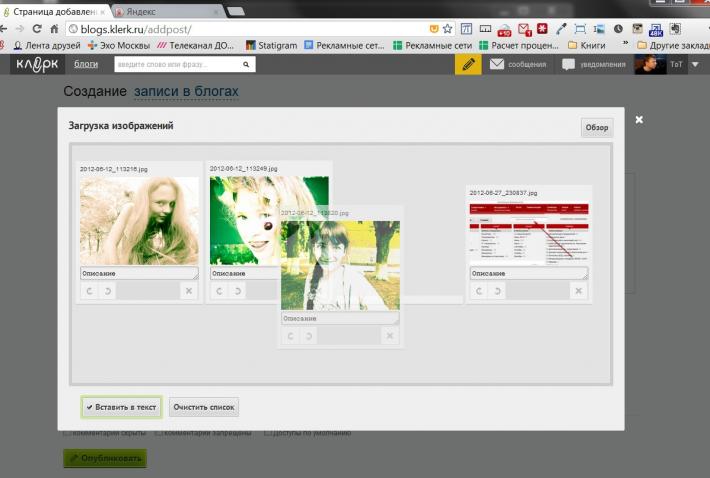Show hidden bookmarks with chevron
The image size is (710, 478).
(625, 43)
